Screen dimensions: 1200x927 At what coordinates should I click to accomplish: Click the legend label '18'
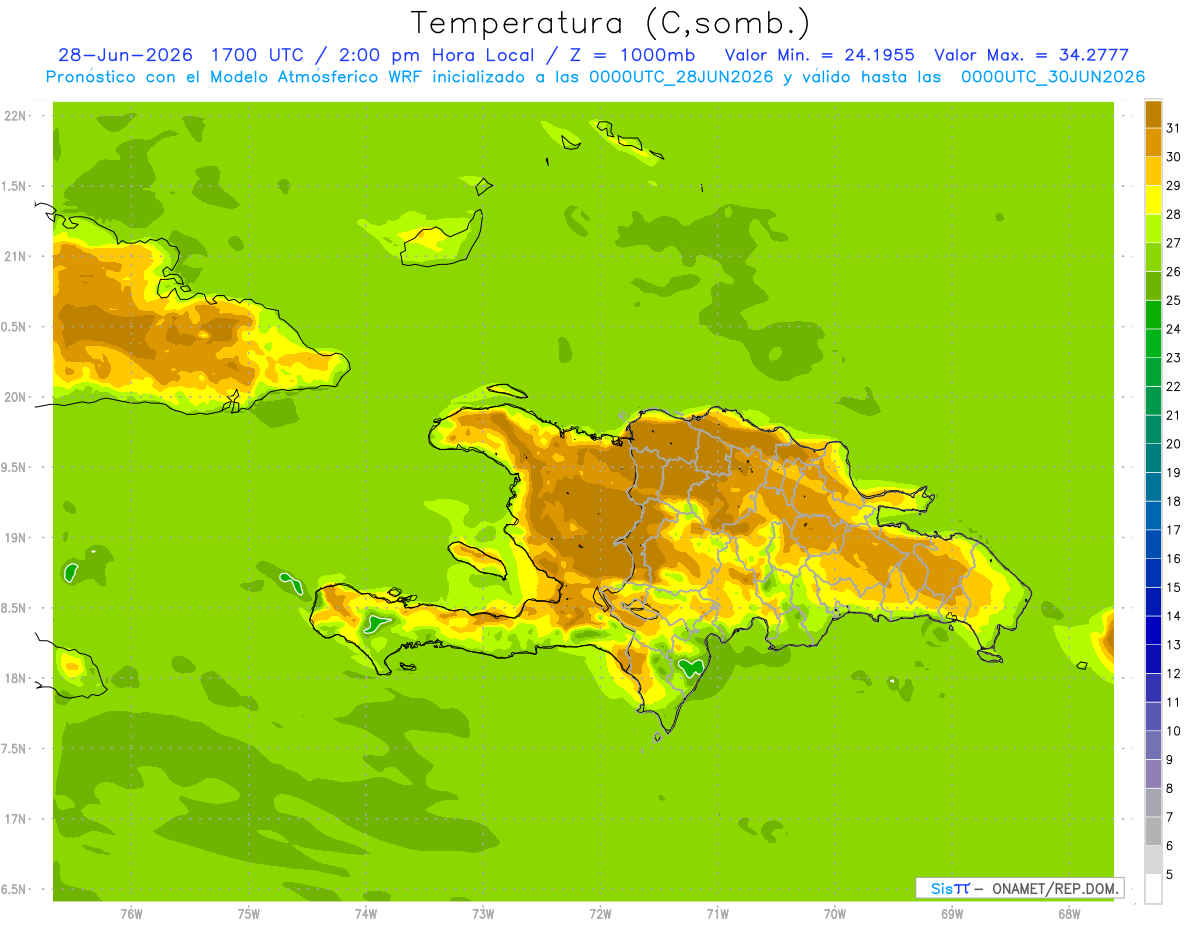coord(1174,501)
